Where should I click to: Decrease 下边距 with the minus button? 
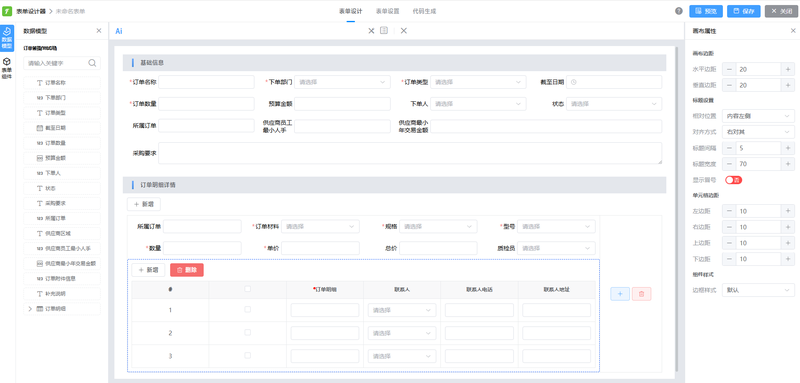729,259
